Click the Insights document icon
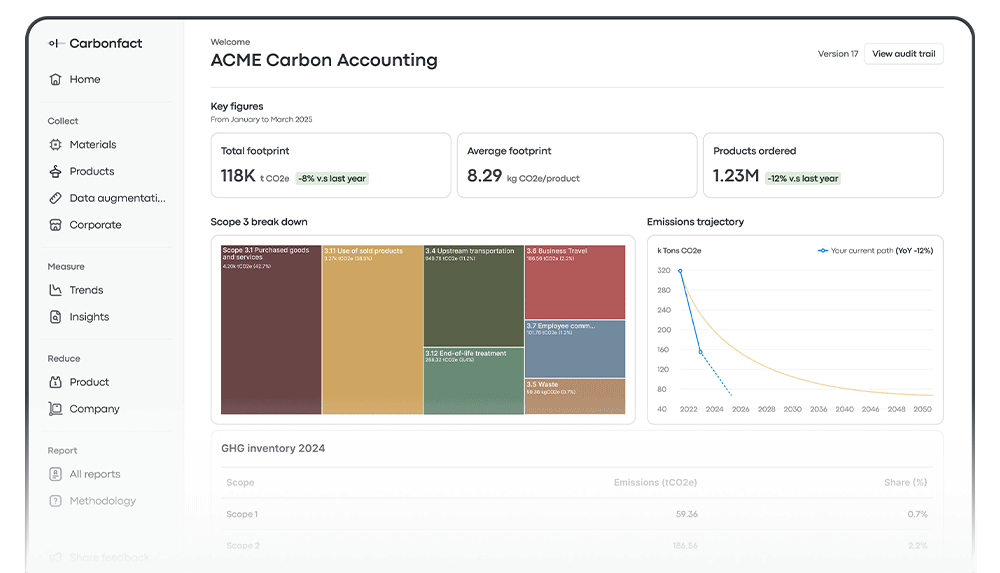The image size is (1000, 573). 55,317
